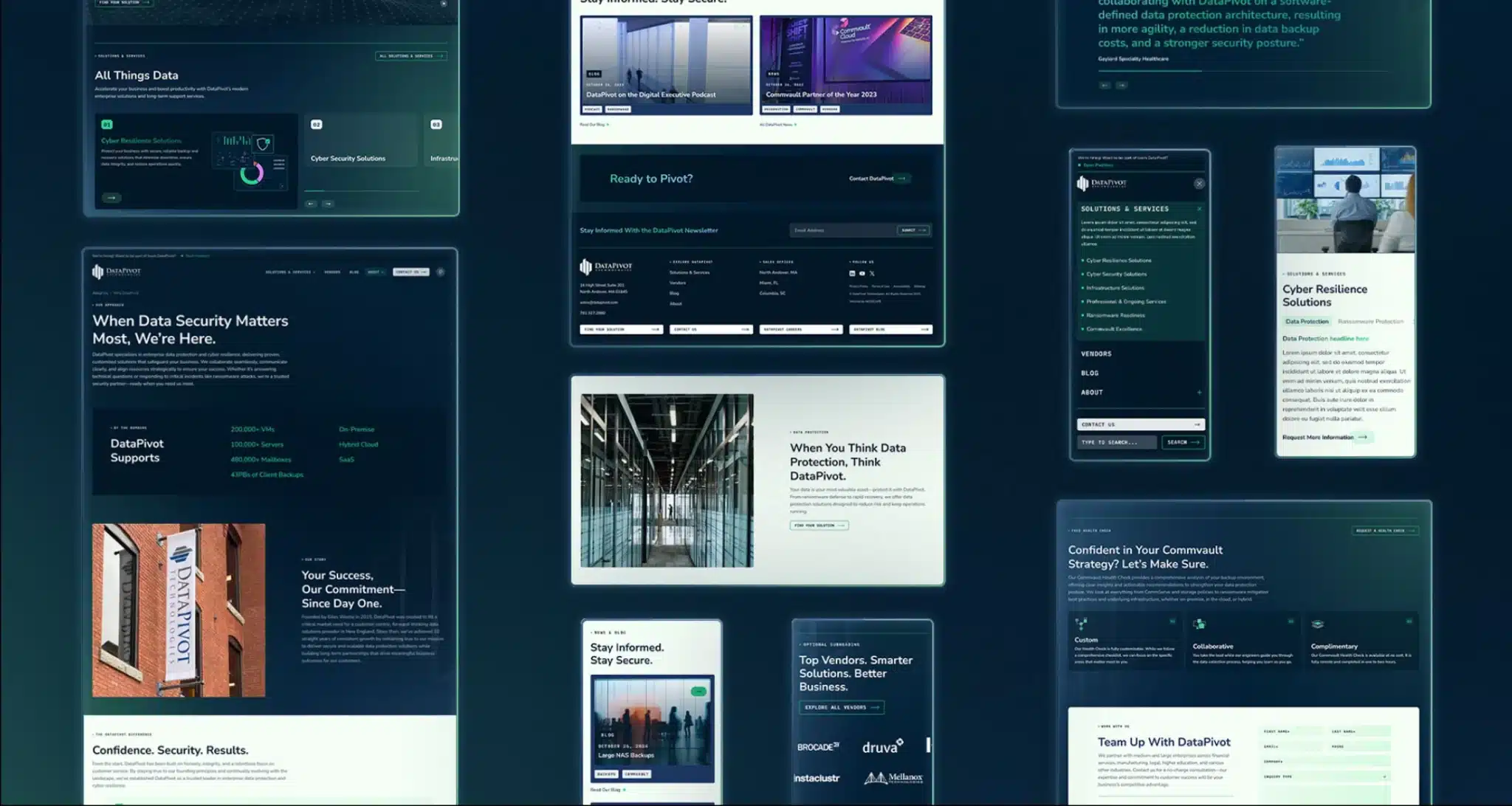The image size is (1512, 806).
Task: Click the round search icon in the About page header
Action: click(441, 272)
